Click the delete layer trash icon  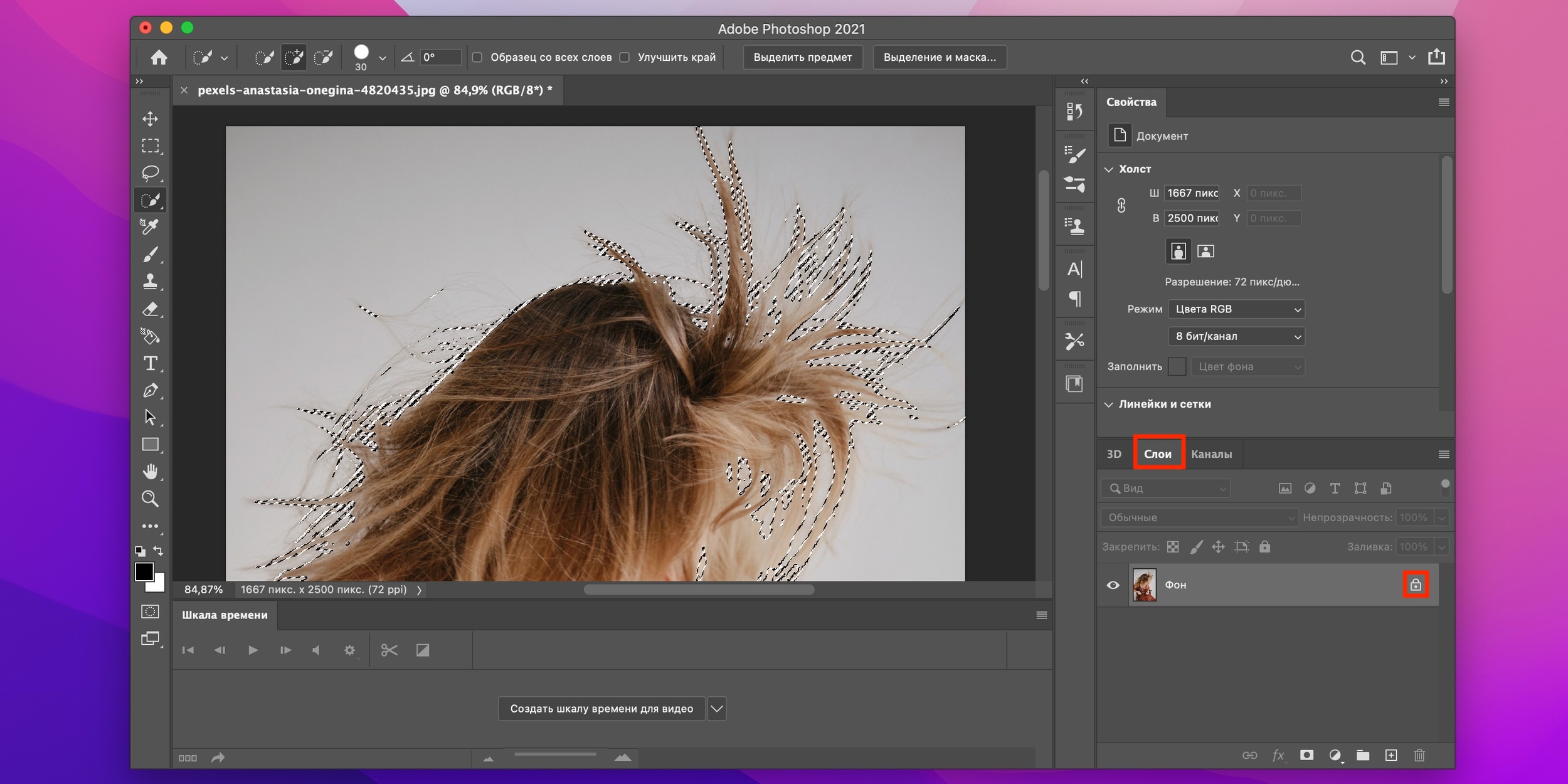[1419, 756]
